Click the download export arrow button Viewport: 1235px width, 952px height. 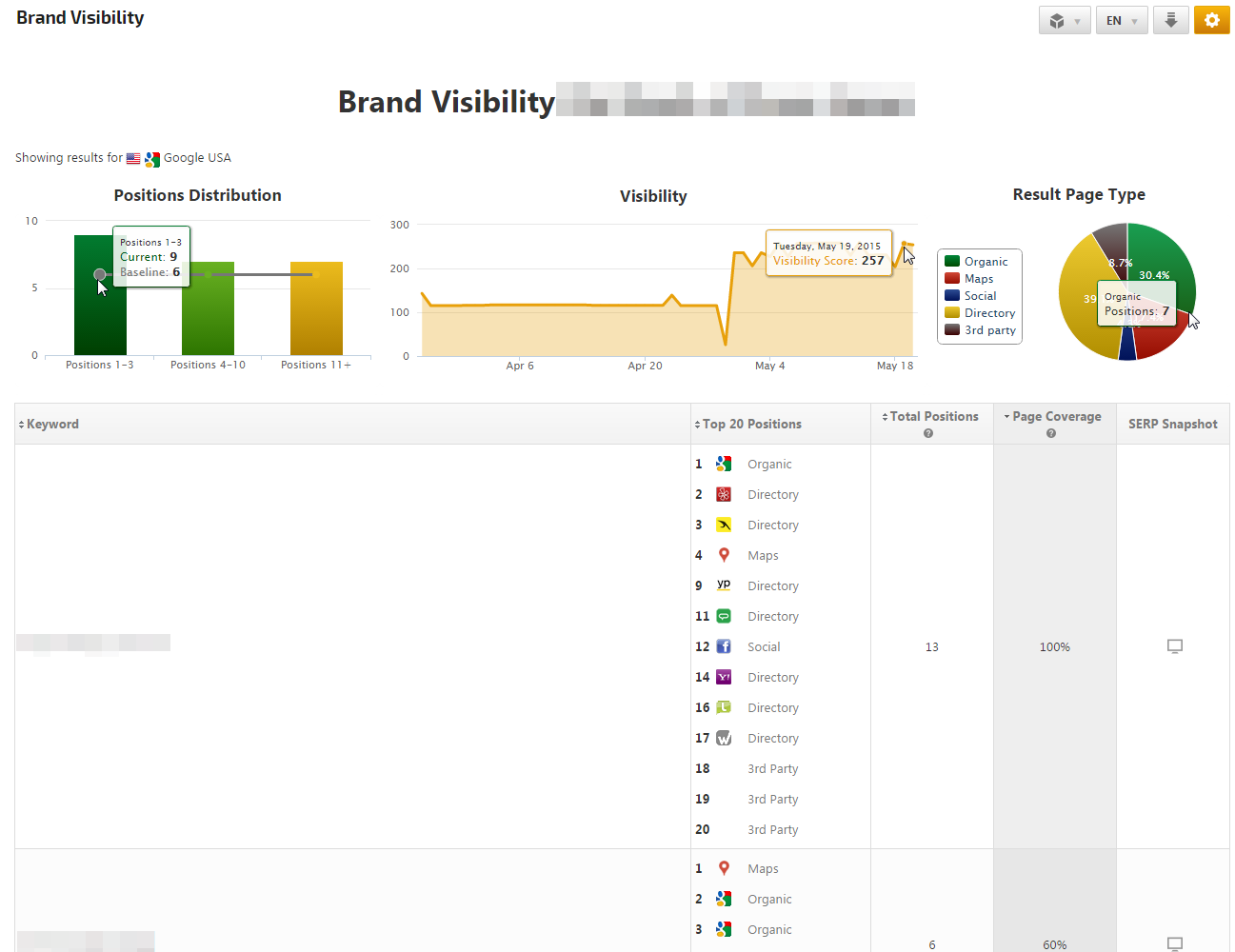pos(1170,20)
